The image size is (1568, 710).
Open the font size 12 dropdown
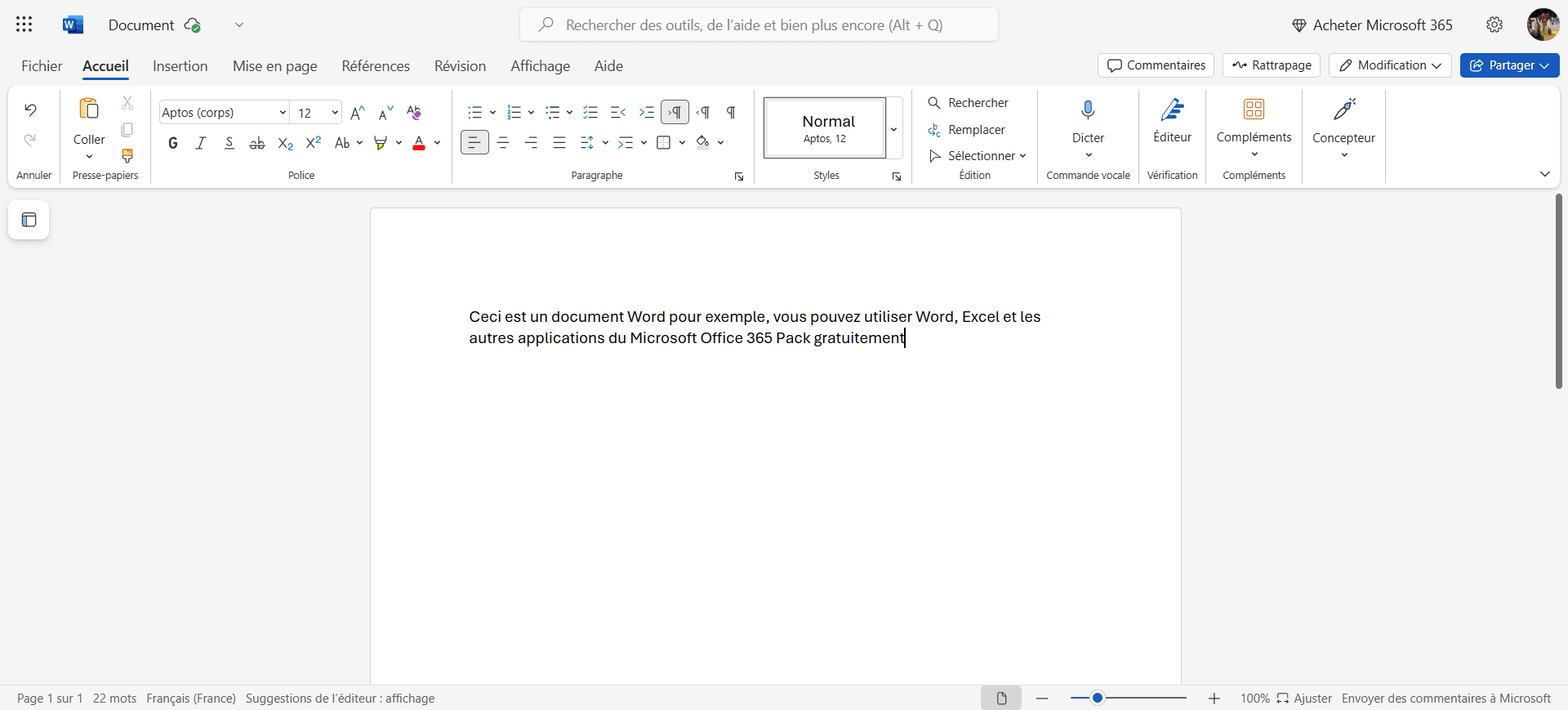click(x=335, y=112)
